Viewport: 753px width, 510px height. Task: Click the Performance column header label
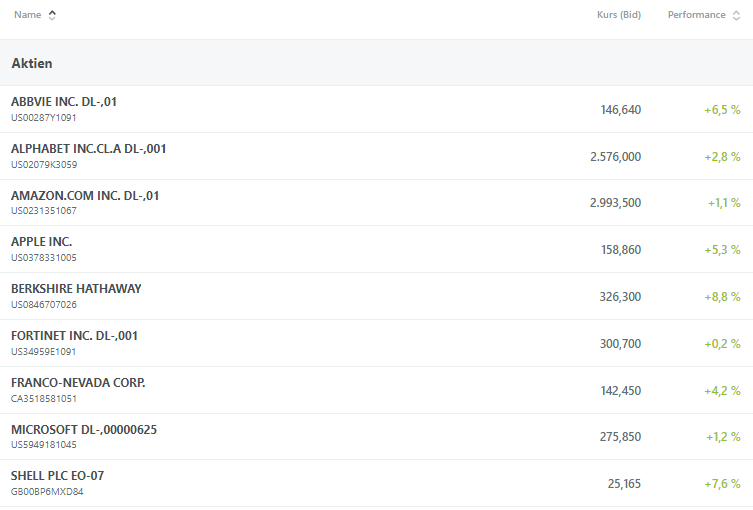[x=696, y=15]
